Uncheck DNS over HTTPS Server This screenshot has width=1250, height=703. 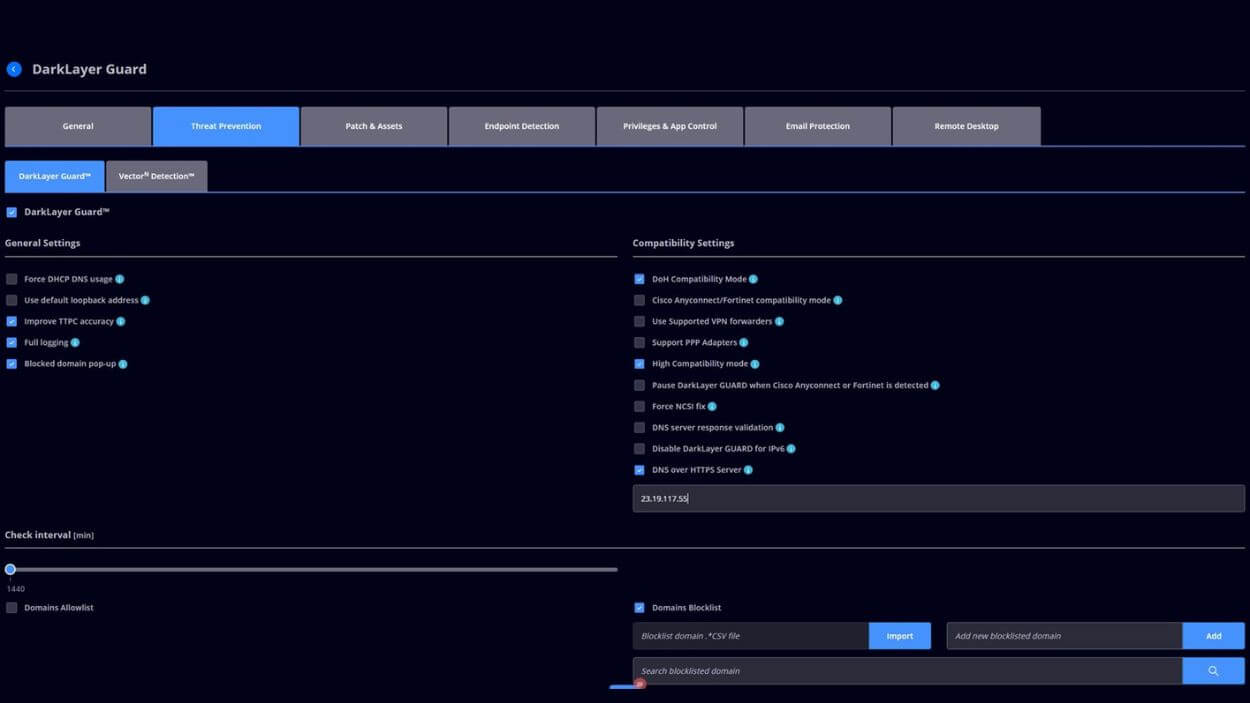640,470
